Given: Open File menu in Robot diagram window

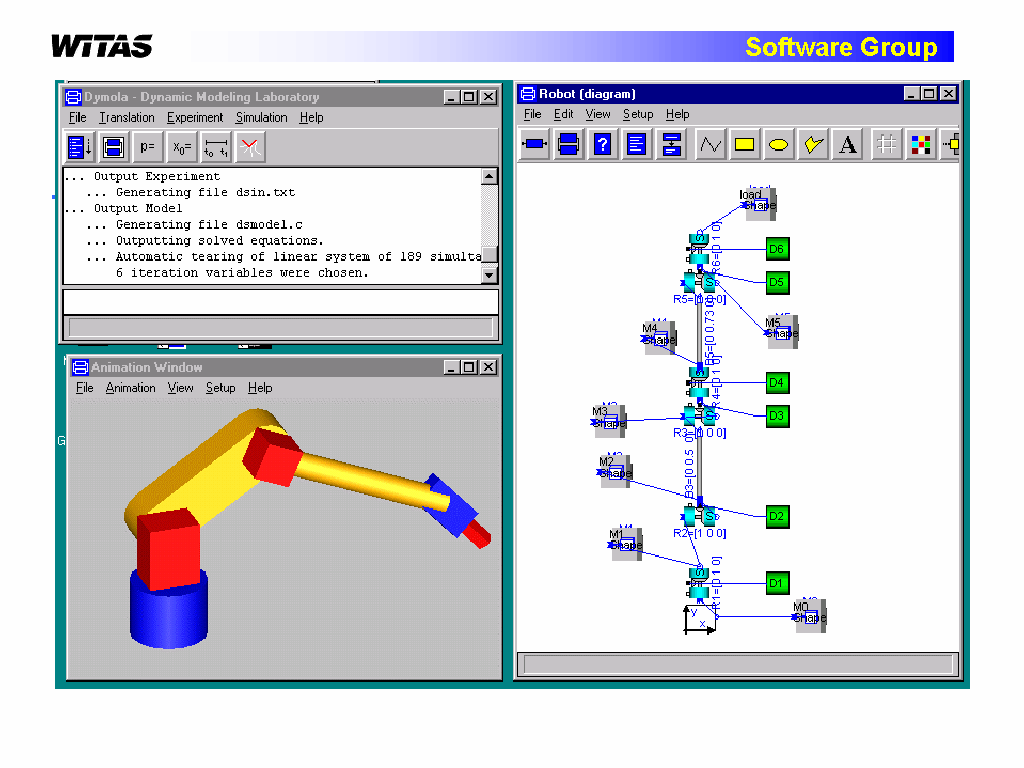Looking at the screenshot, I should coord(532,114).
